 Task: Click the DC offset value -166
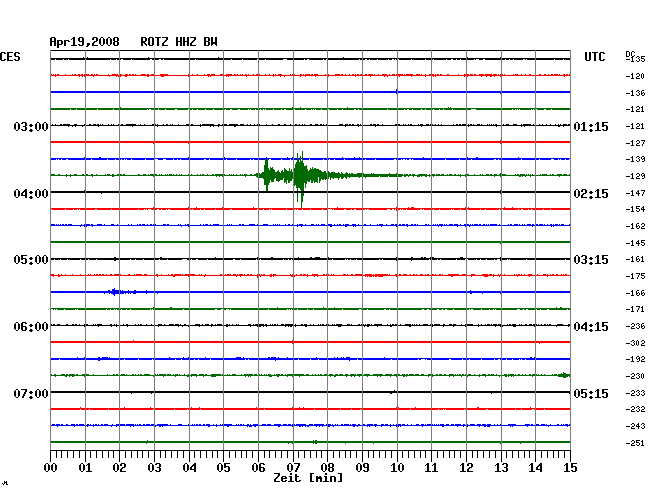(635, 293)
